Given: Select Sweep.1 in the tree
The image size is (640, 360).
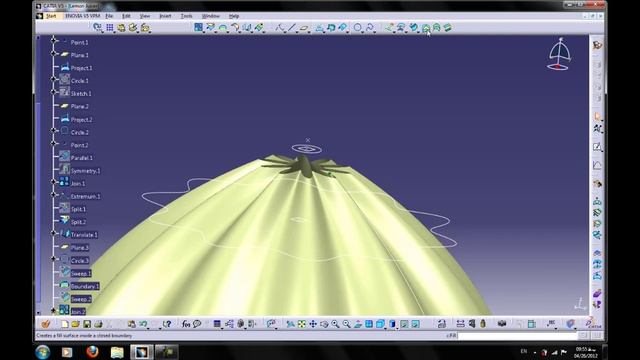Looking at the screenshot, I should click(x=81, y=273).
